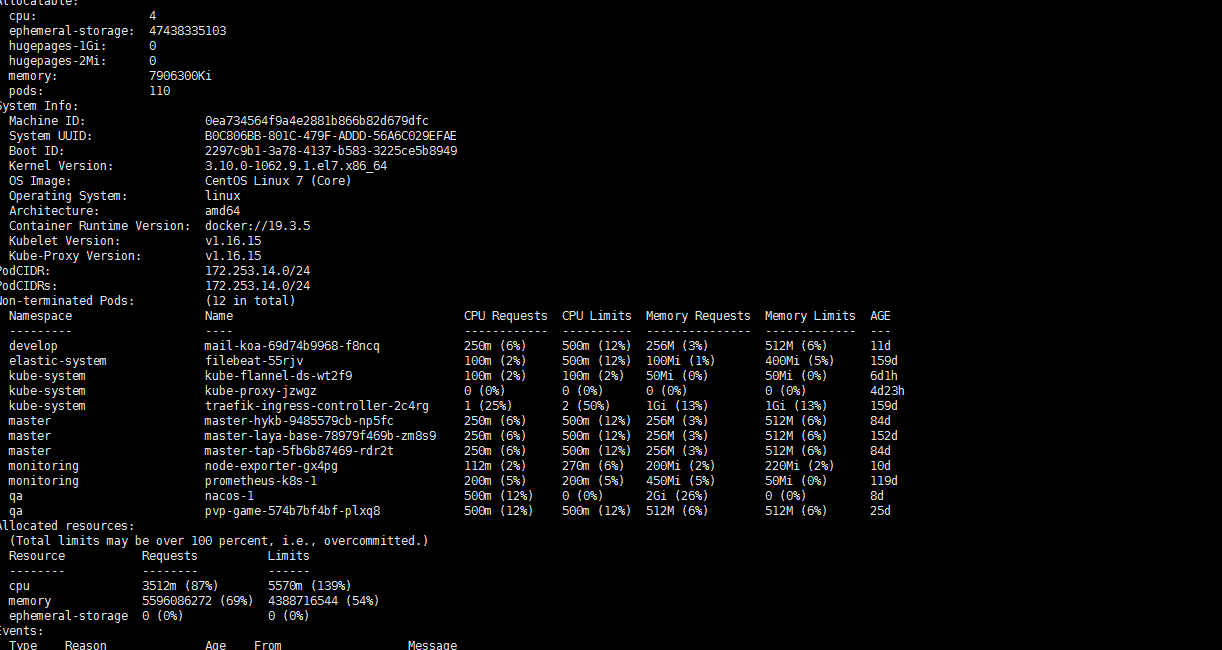Click pvp-game age value 25d
Viewport: 1222px width, 650px height.
880,511
